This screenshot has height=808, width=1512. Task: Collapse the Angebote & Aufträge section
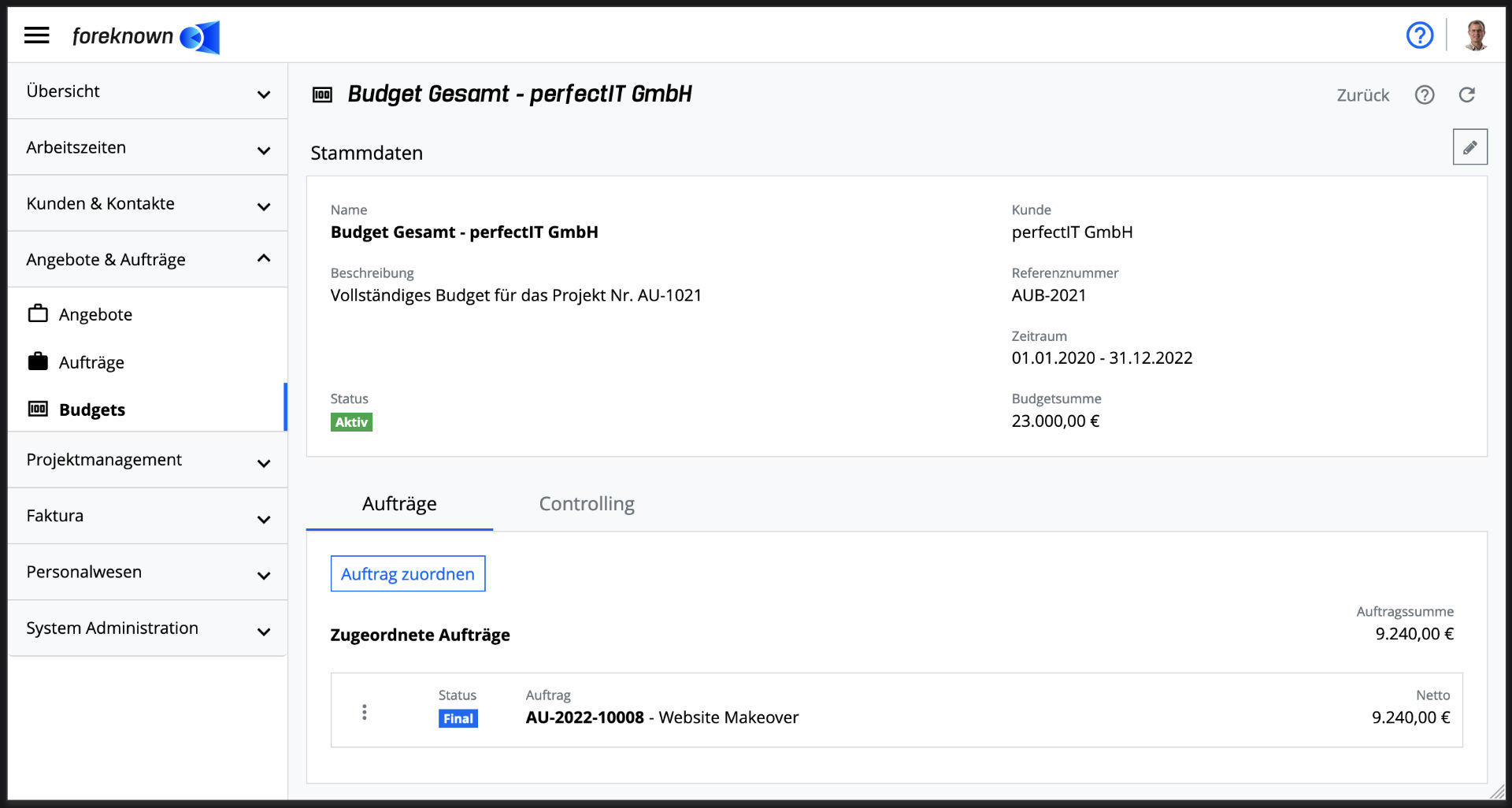pyautogui.click(x=147, y=259)
